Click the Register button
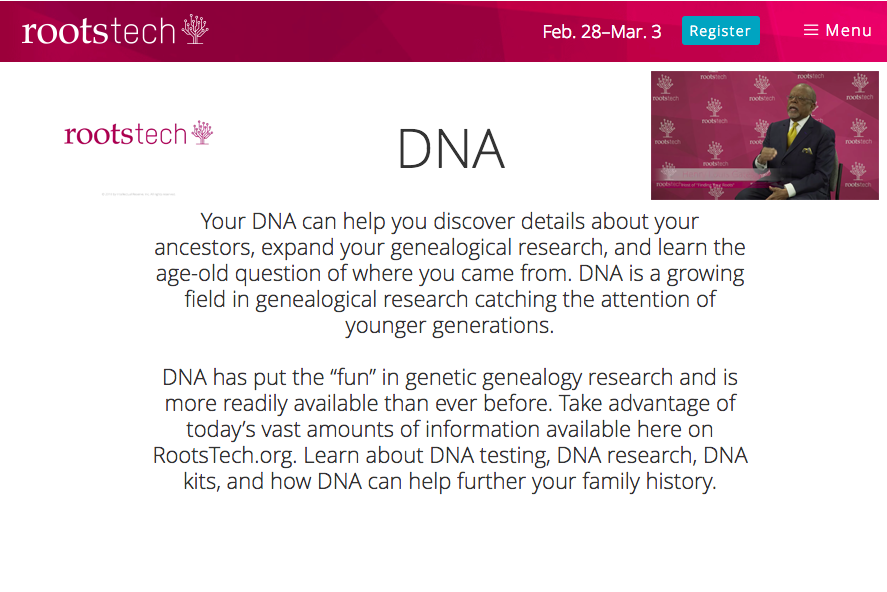Image resolution: width=887 pixels, height=592 pixels. [x=720, y=31]
